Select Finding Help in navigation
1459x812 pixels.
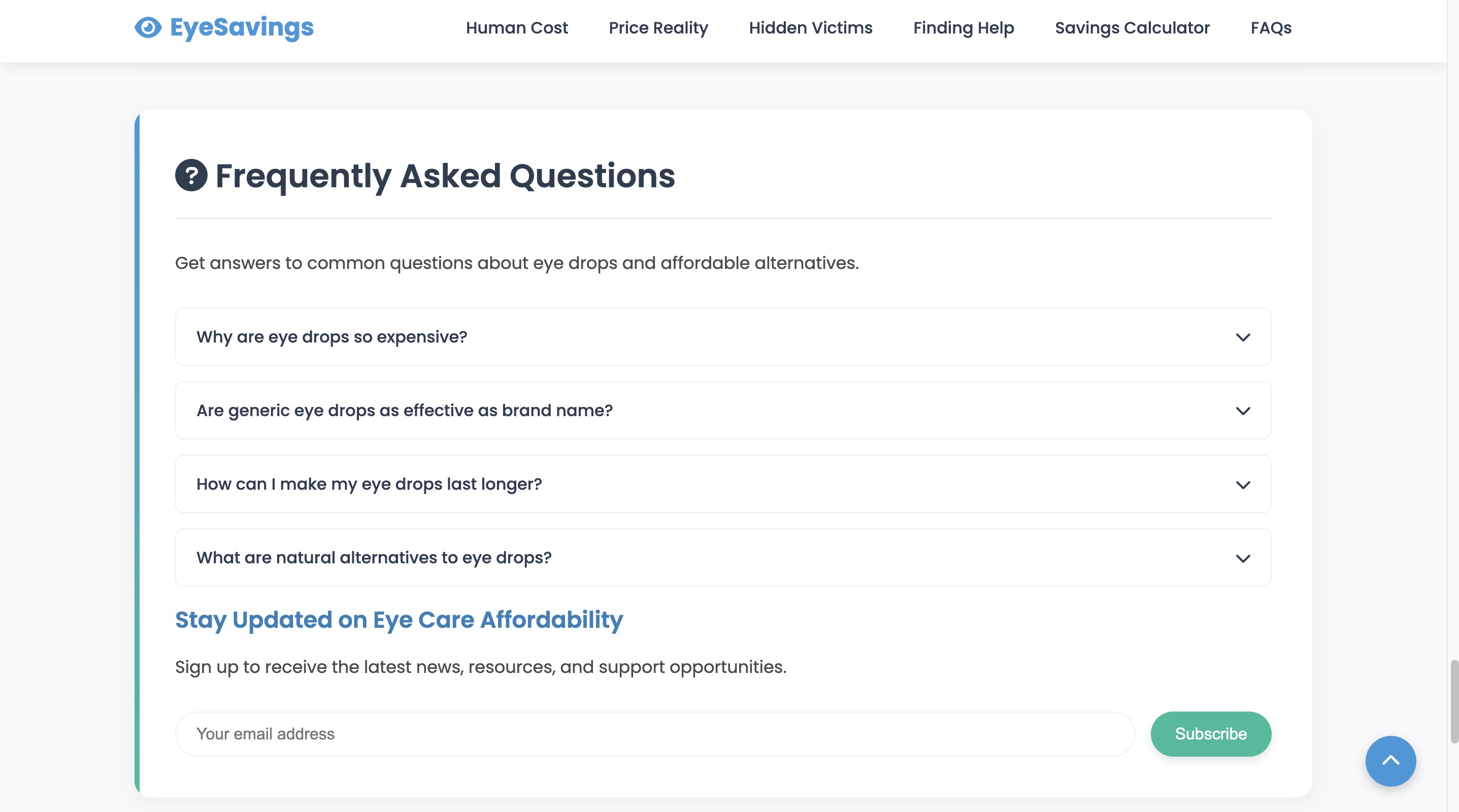pyautogui.click(x=964, y=28)
